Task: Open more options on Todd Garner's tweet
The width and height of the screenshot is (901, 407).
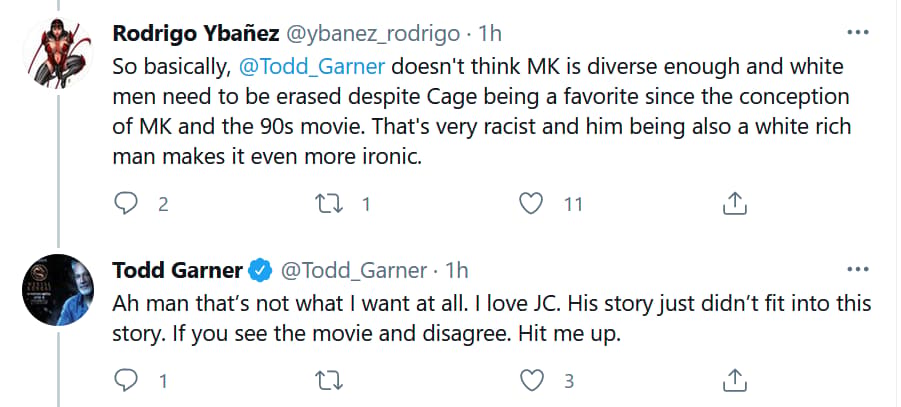Action: (858, 269)
